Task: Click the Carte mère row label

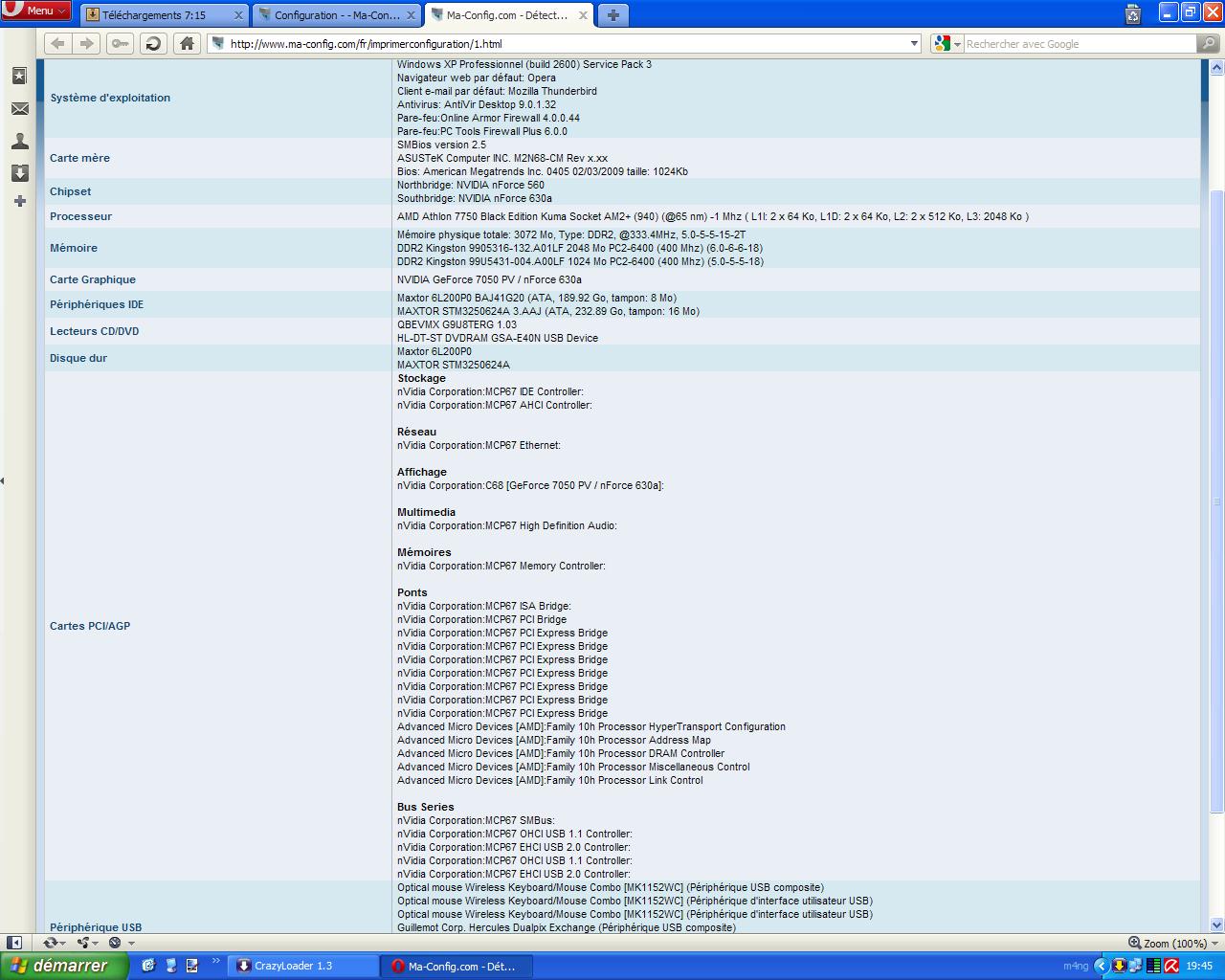Action: [79, 158]
